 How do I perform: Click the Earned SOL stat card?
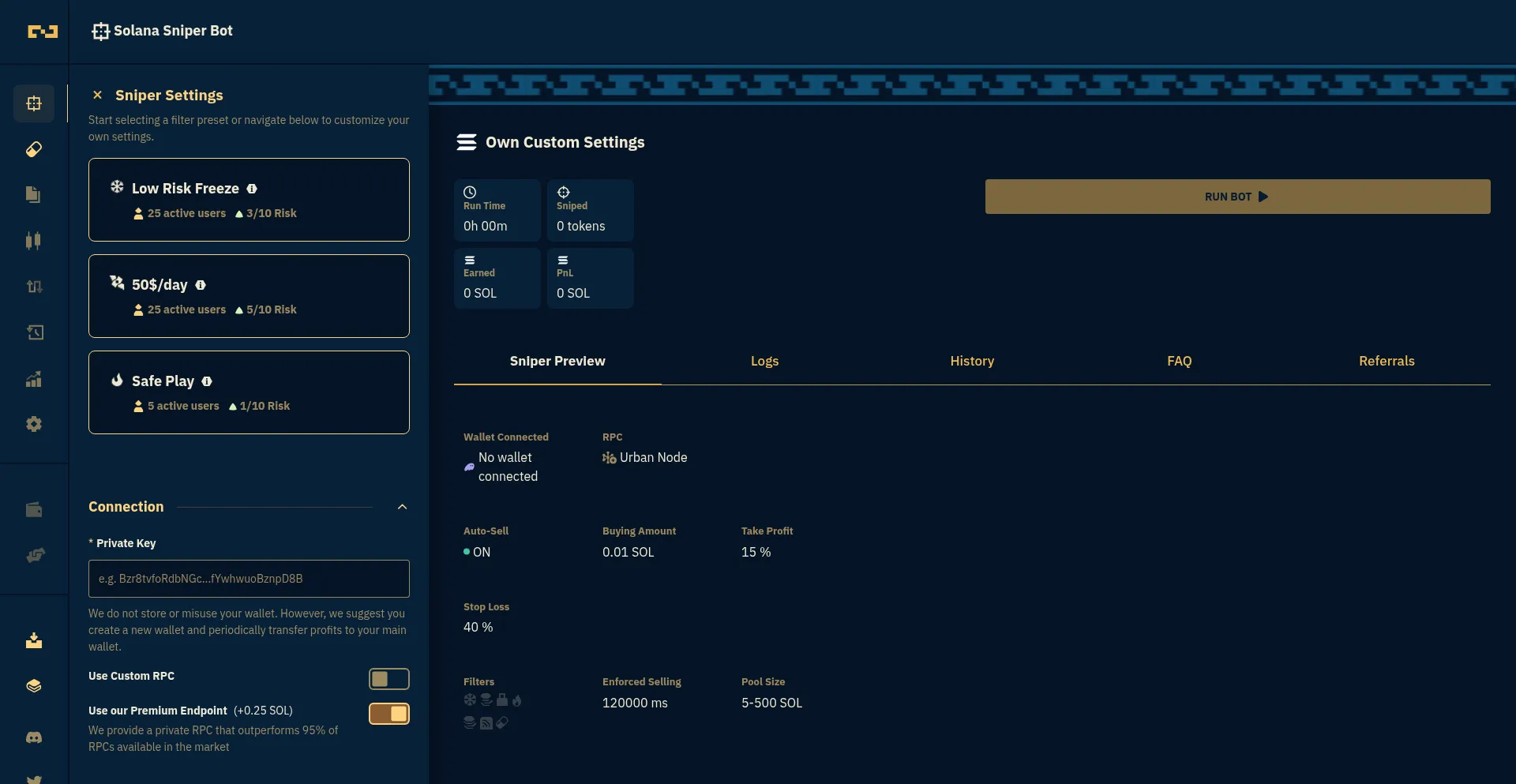497,278
